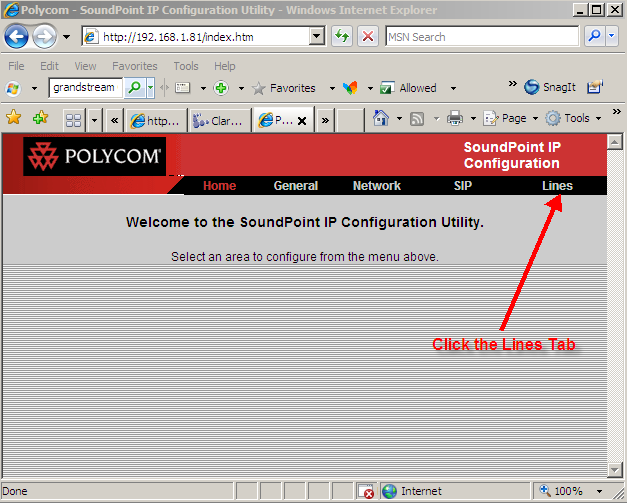Screen dimensions: 627x503
Task: Open the File menu
Action: (16, 66)
